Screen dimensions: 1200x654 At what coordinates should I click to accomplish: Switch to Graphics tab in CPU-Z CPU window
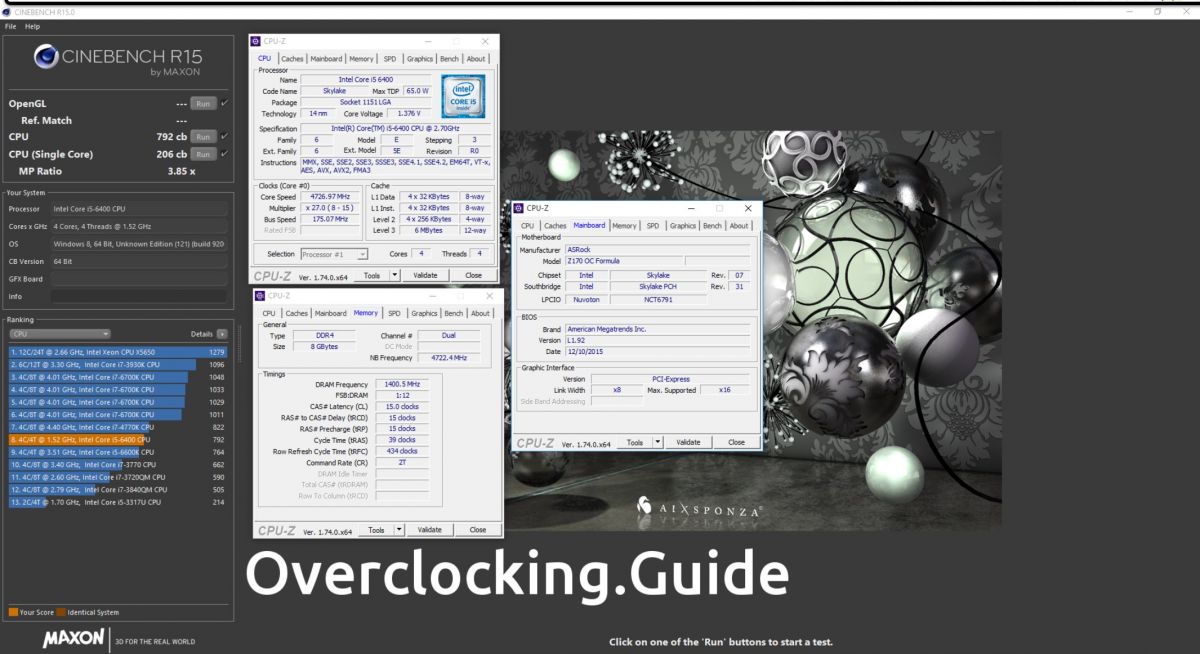click(x=420, y=59)
